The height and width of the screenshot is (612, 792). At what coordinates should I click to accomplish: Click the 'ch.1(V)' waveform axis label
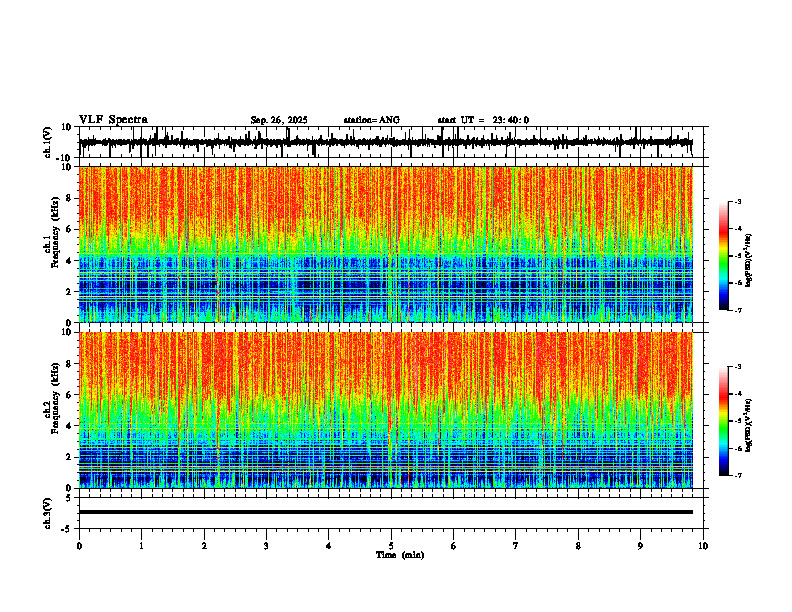pyautogui.click(x=48, y=142)
